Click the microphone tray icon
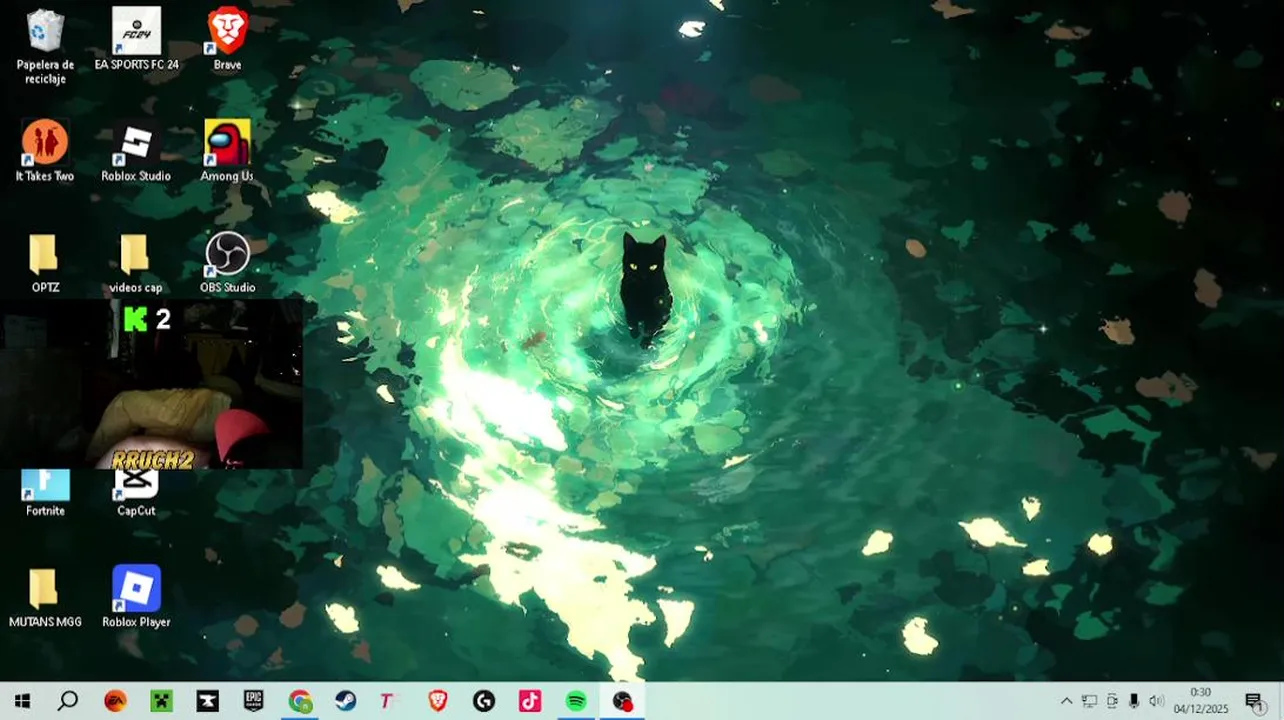1284x720 pixels. click(x=1134, y=701)
